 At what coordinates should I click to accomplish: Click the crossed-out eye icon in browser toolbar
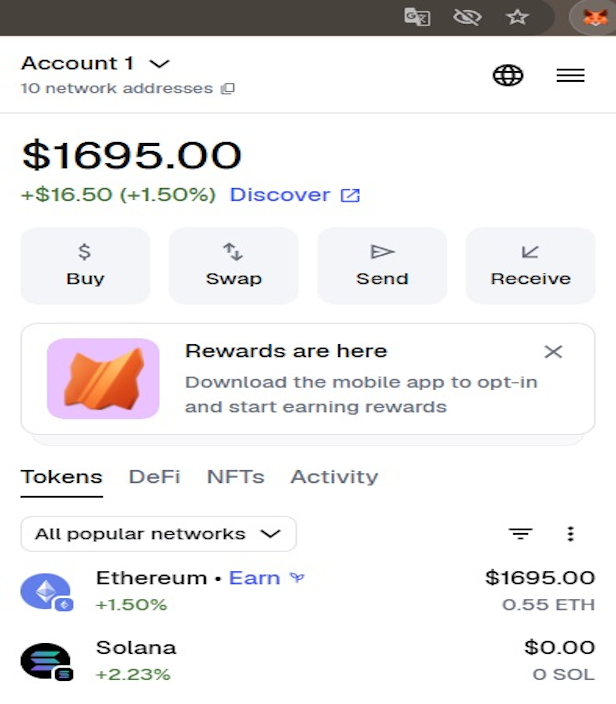click(467, 17)
